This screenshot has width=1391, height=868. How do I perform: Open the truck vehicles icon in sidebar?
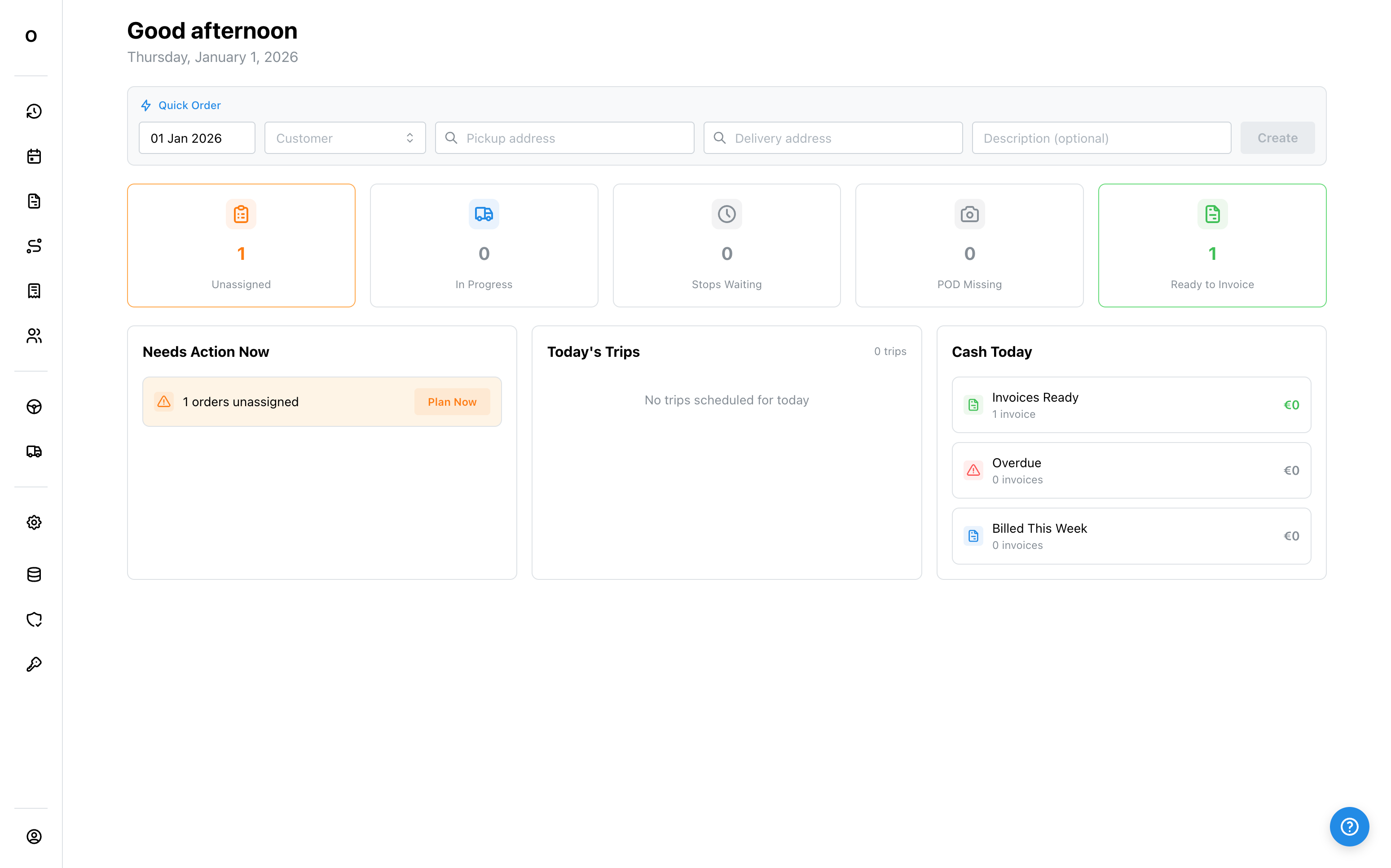(34, 452)
